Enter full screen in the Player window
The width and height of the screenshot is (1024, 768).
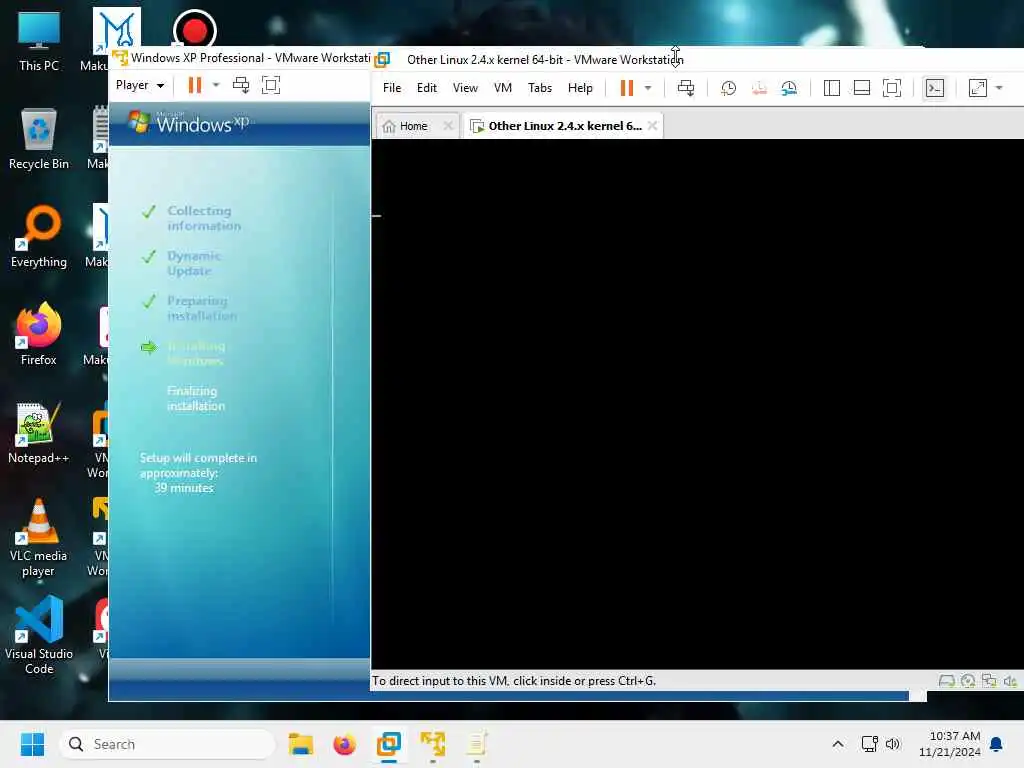tap(271, 85)
